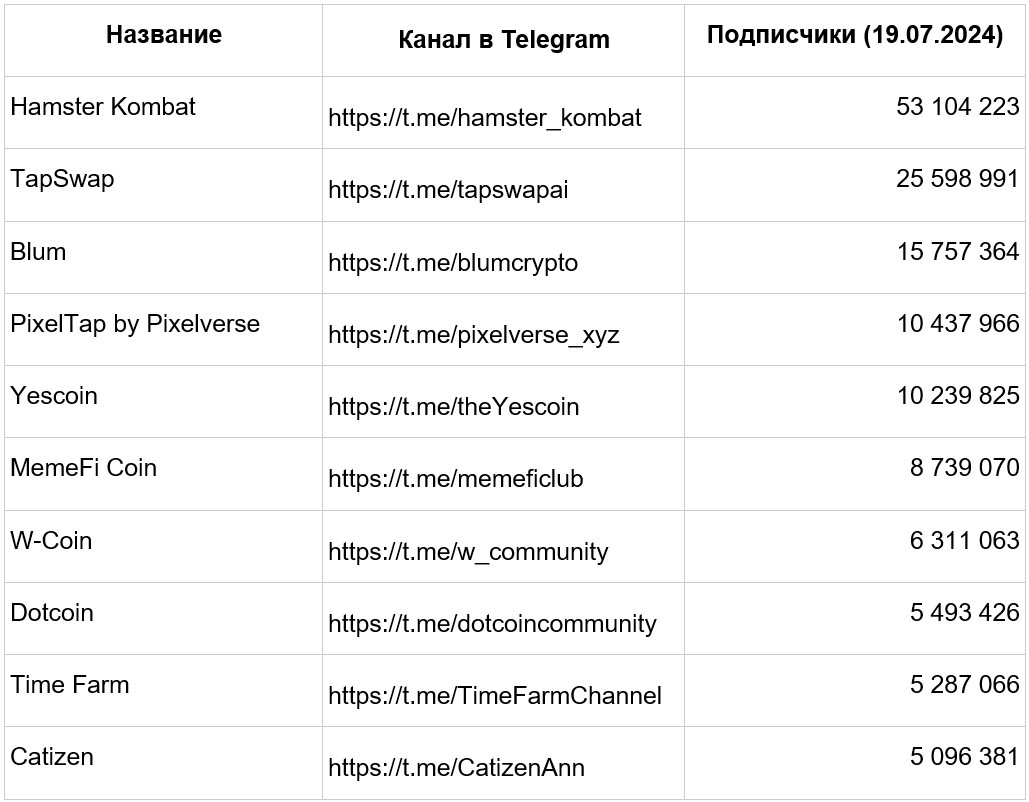Open the TimeFarmChannel Telegram link

pos(495,696)
